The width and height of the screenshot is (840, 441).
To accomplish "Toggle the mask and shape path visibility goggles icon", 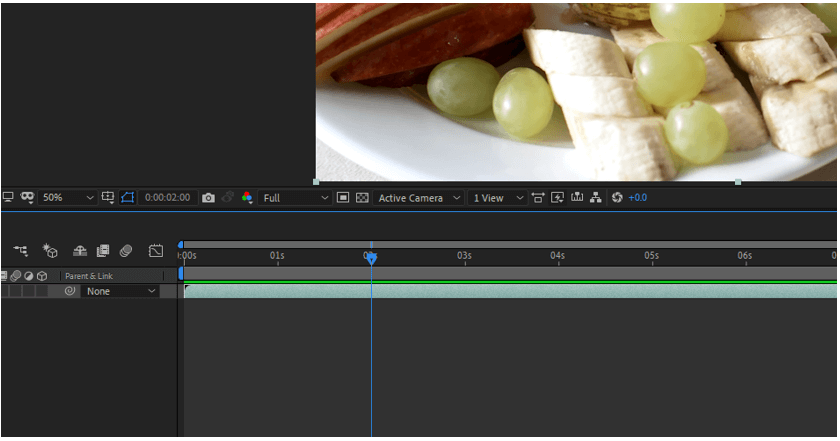I will pos(27,197).
